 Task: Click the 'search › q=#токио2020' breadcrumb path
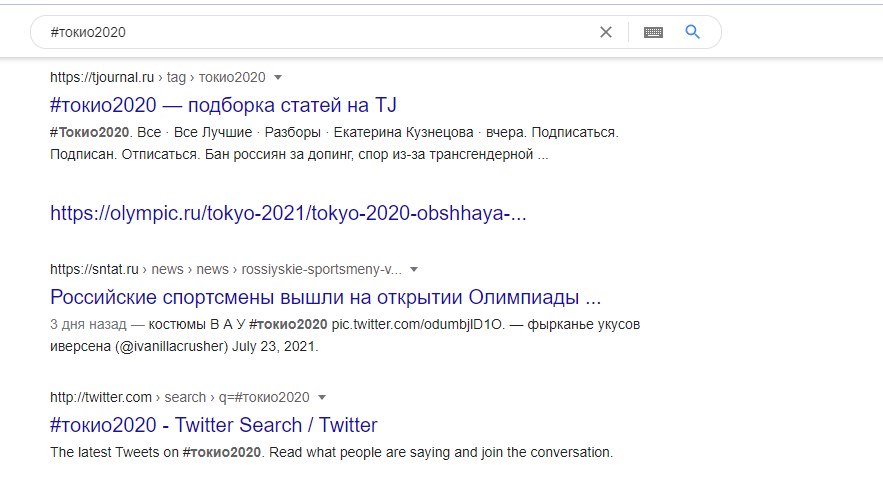click(x=237, y=397)
